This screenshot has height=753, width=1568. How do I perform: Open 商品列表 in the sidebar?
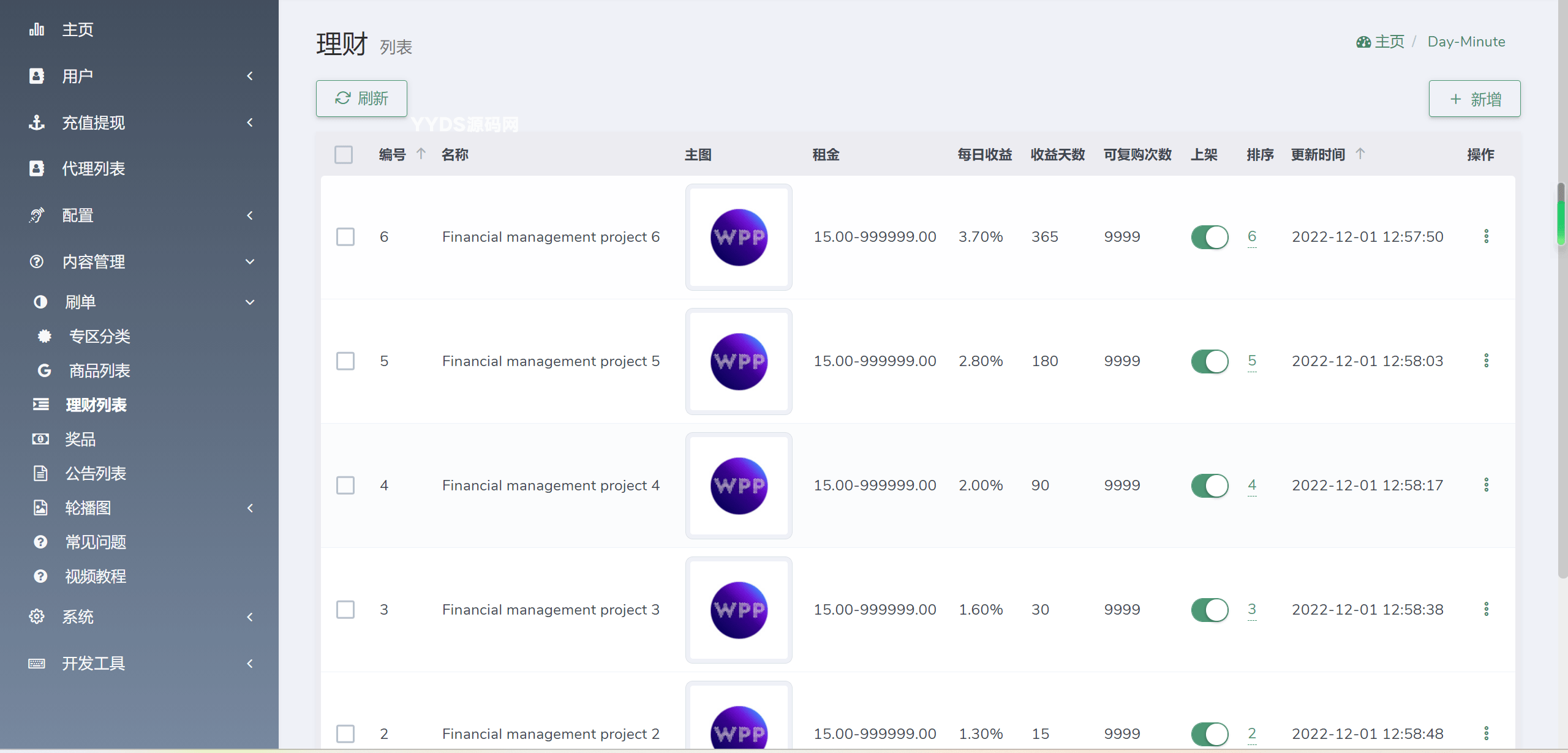pyautogui.click(x=99, y=370)
